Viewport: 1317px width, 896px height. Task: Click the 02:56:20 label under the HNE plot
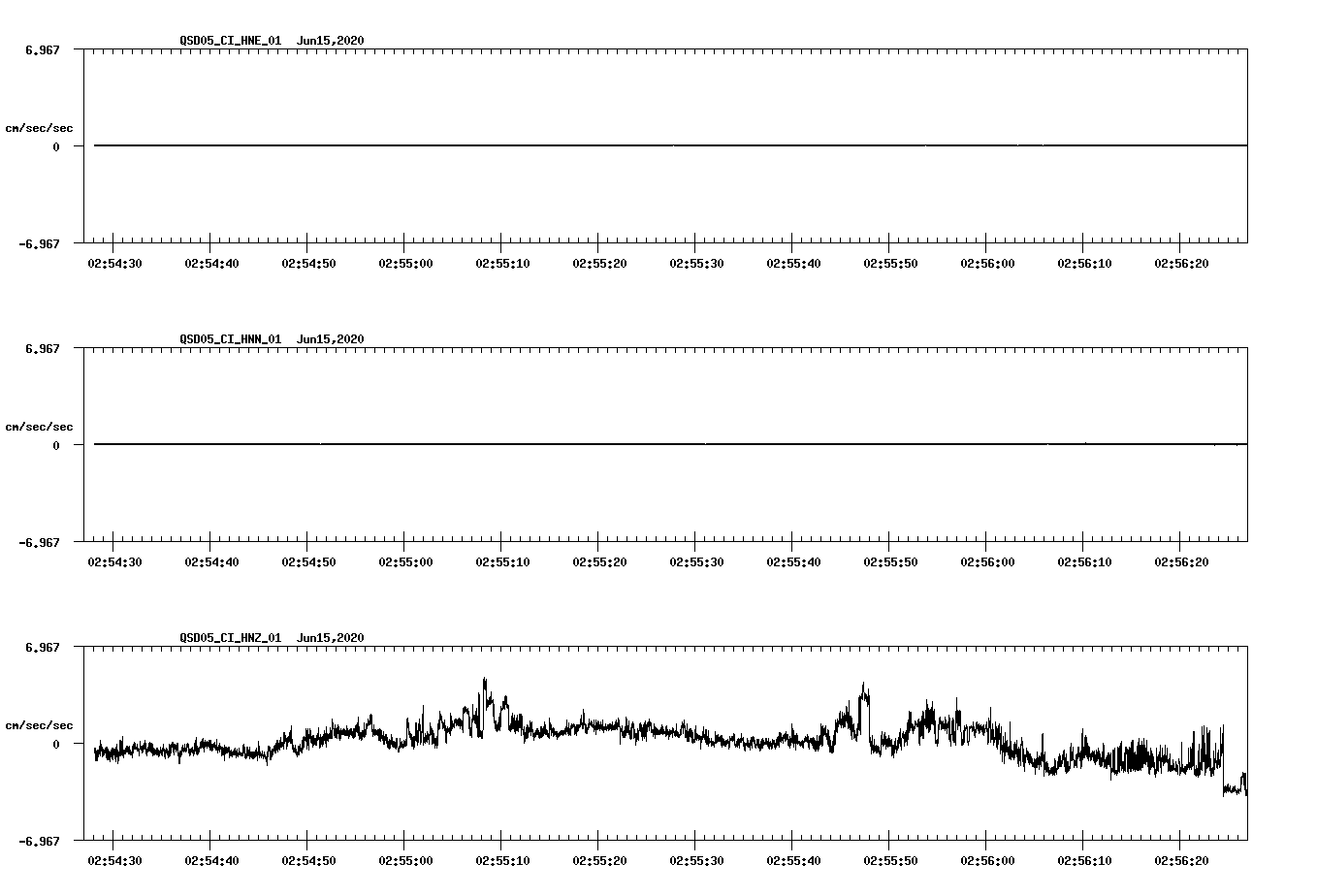pos(1181,264)
